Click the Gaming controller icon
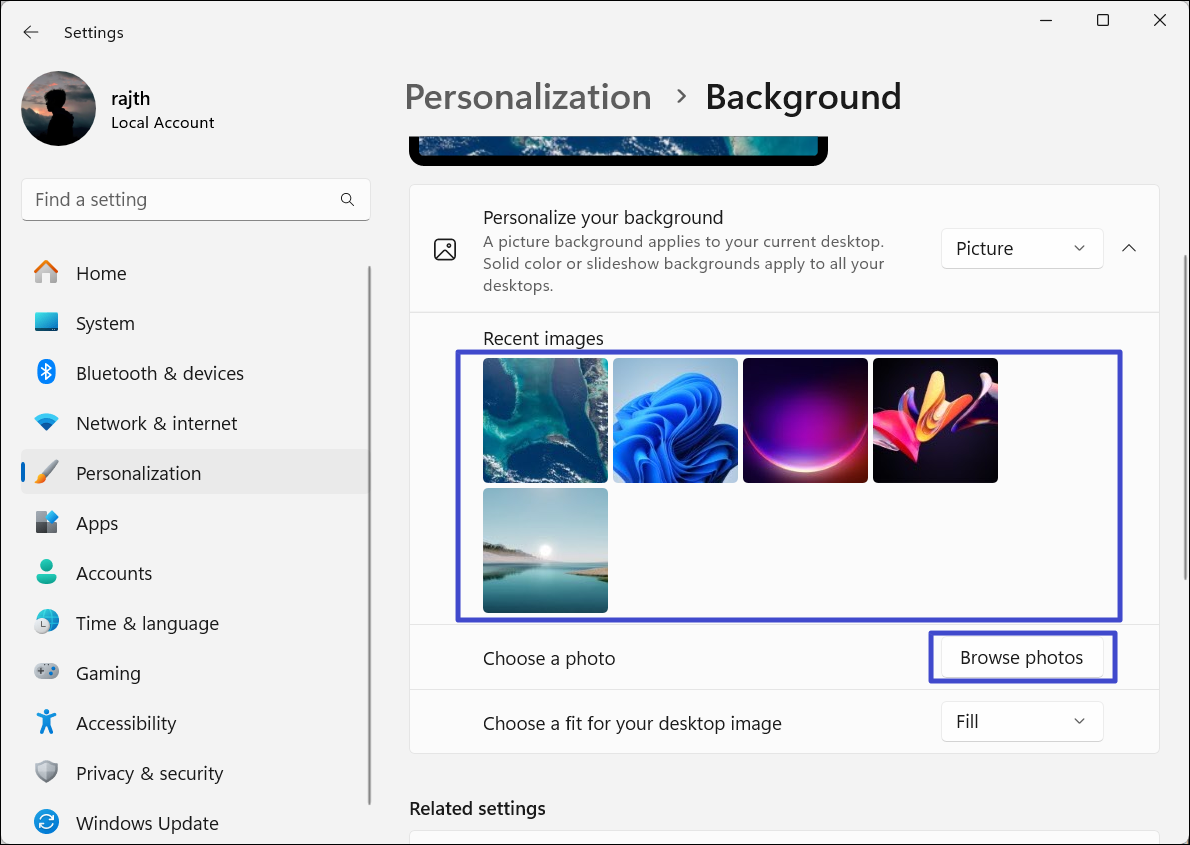The width and height of the screenshot is (1190, 845). (46, 673)
